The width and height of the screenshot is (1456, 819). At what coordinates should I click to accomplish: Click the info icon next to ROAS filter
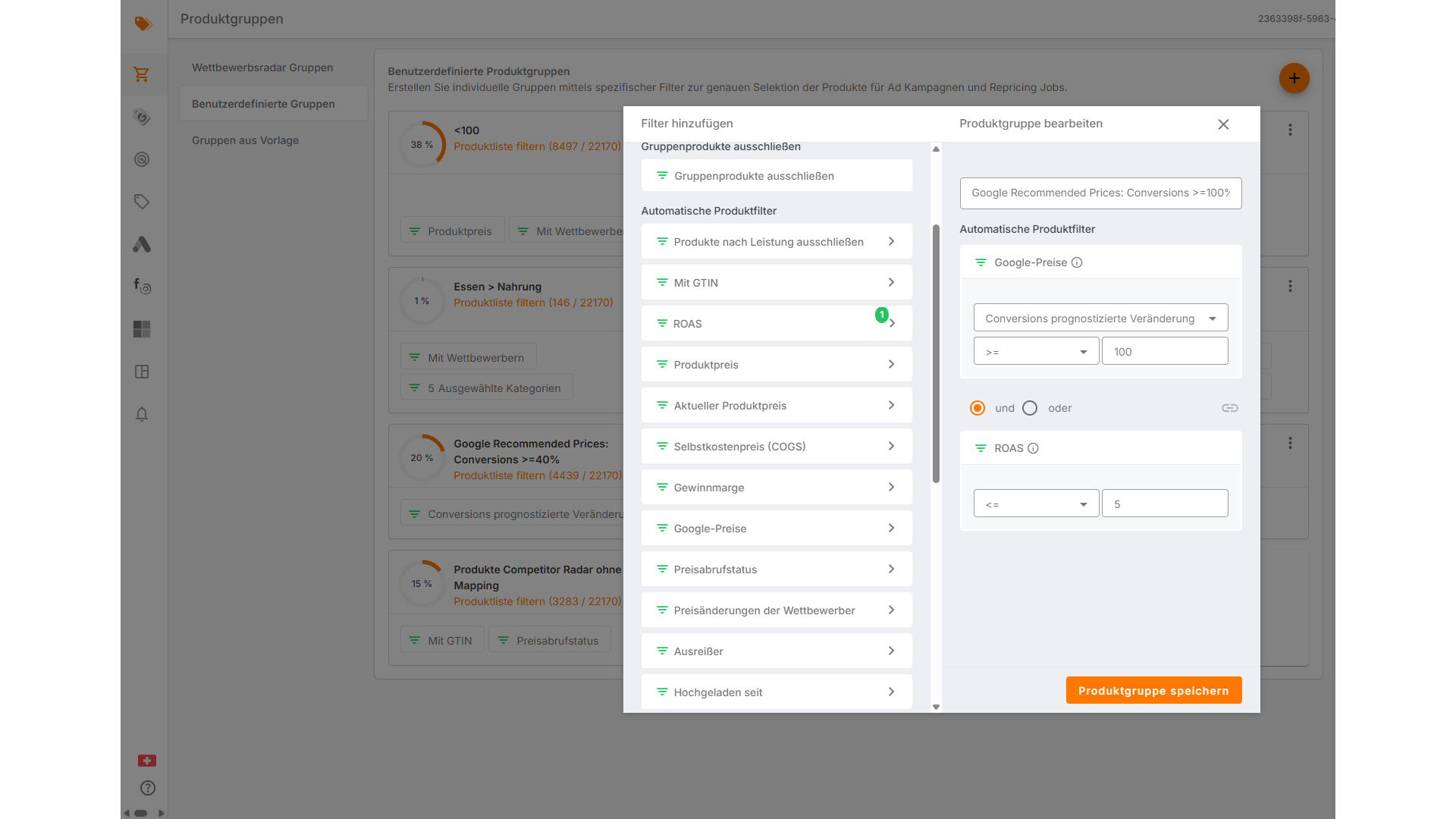coord(1033,448)
